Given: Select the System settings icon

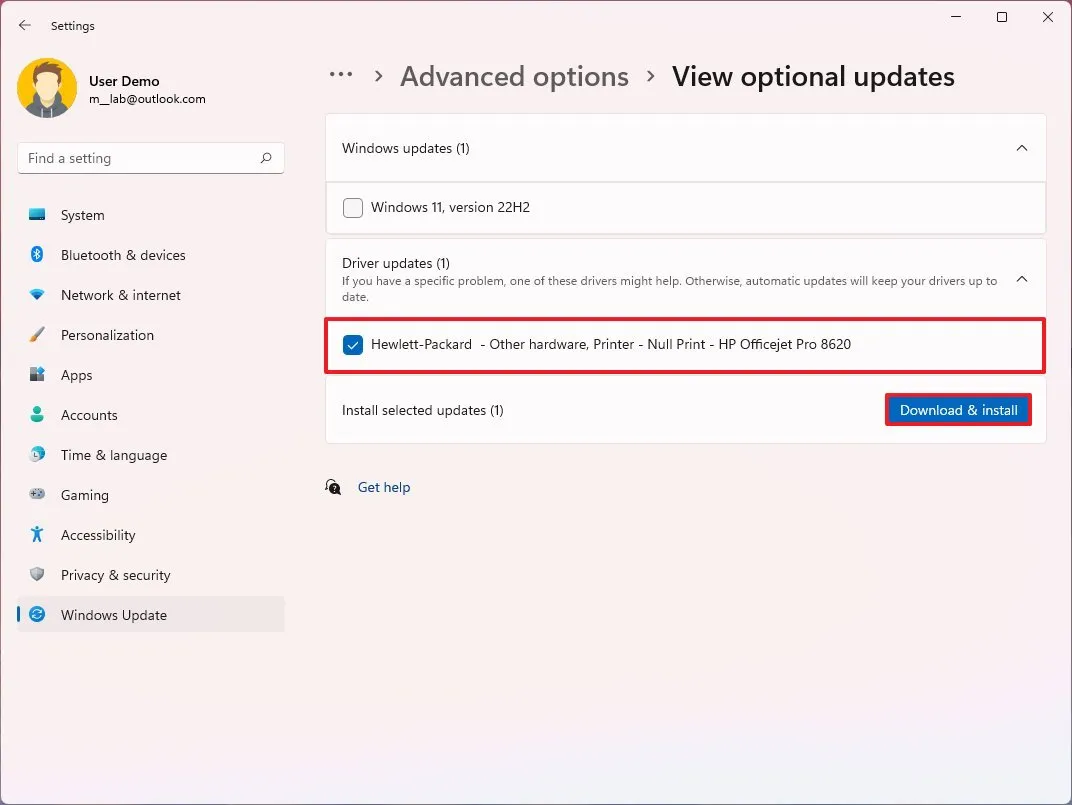Looking at the screenshot, I should pyautogui.click(x=36, y=214).
